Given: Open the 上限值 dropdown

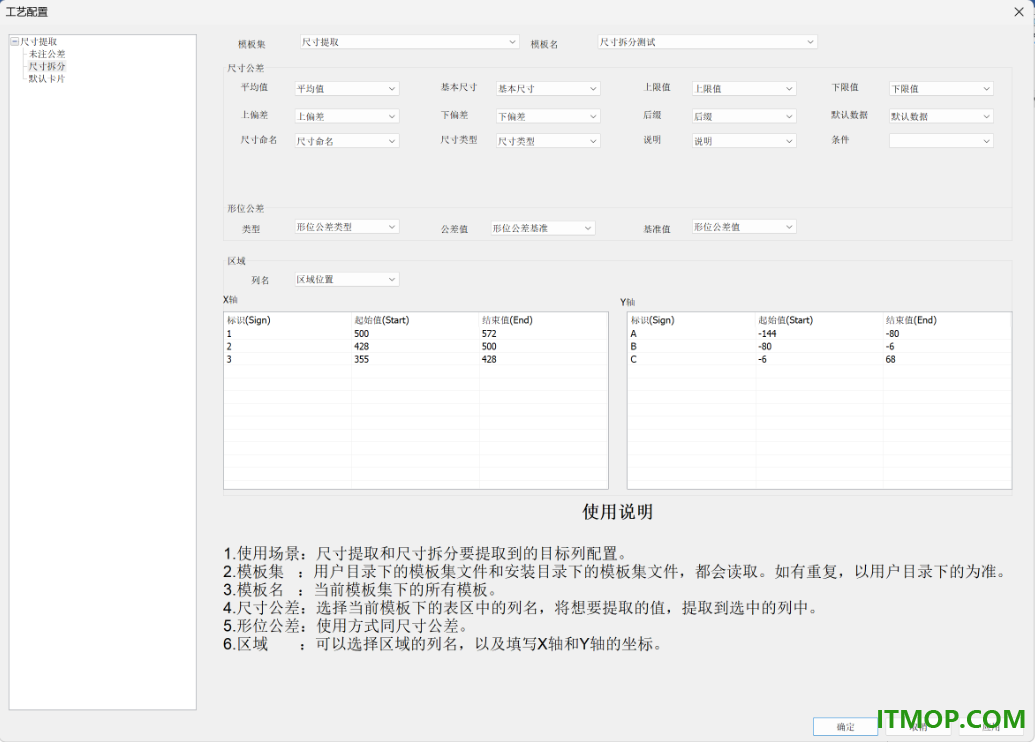Looking at the screenshot, I should 744,88.
